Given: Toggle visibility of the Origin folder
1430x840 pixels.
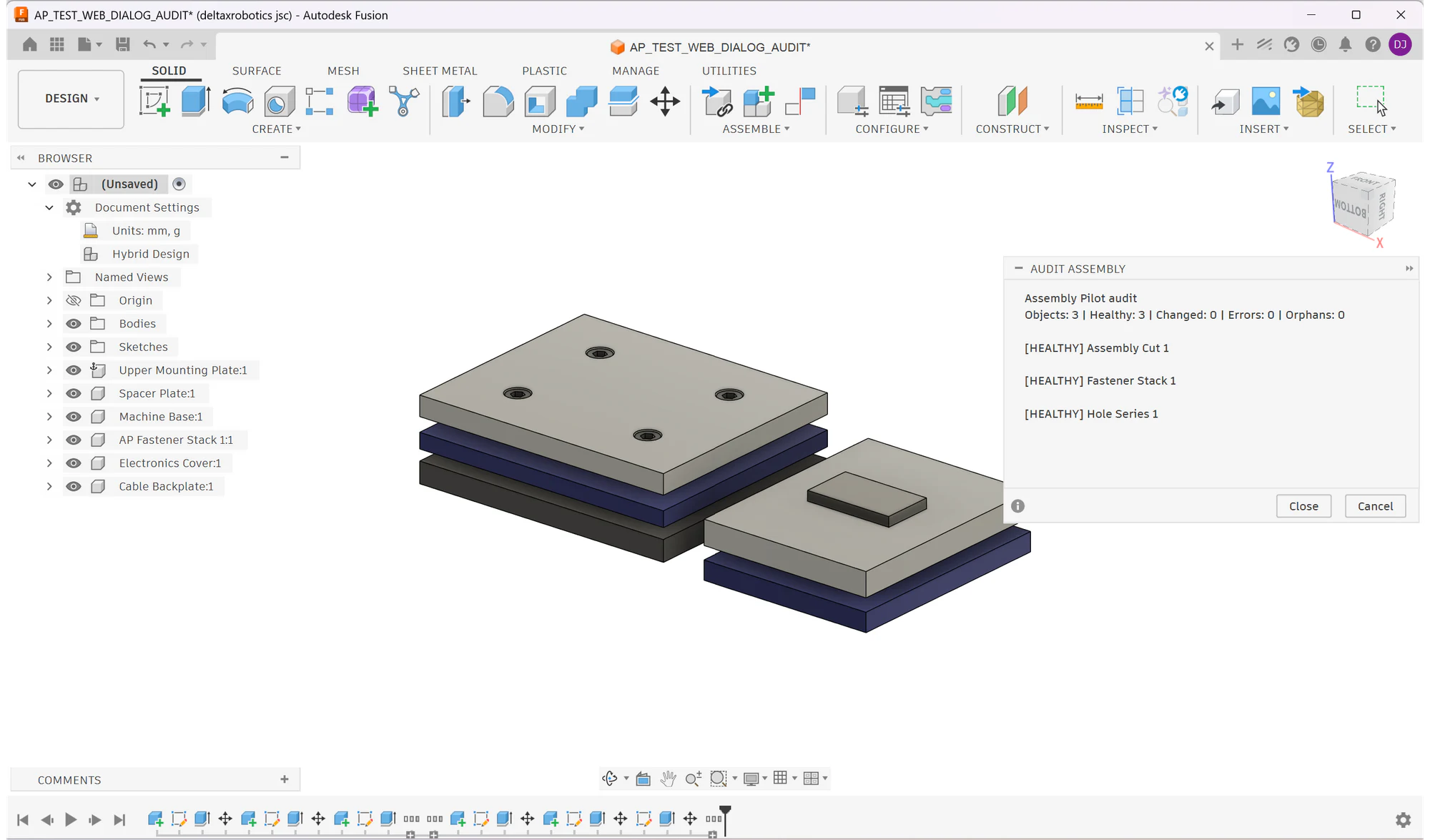Looking at the screenshot, I should pos(73,300).
